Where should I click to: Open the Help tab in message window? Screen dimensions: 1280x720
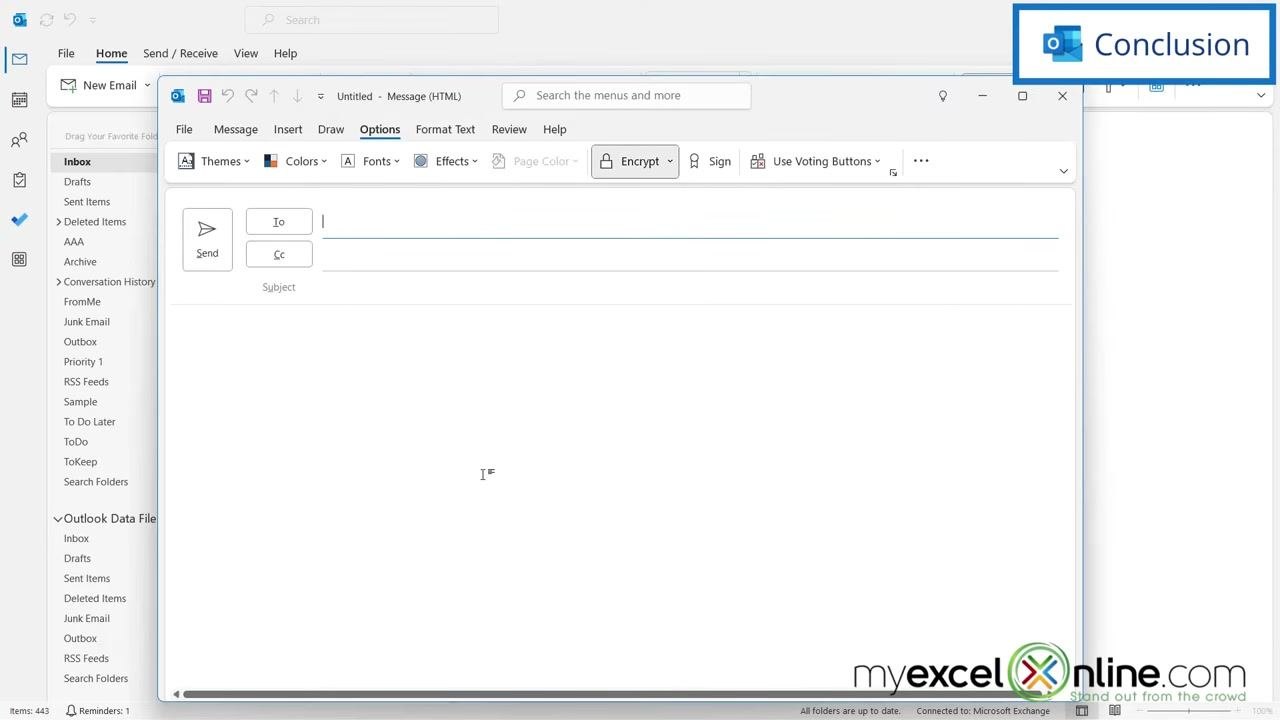(x=555, y=129)
